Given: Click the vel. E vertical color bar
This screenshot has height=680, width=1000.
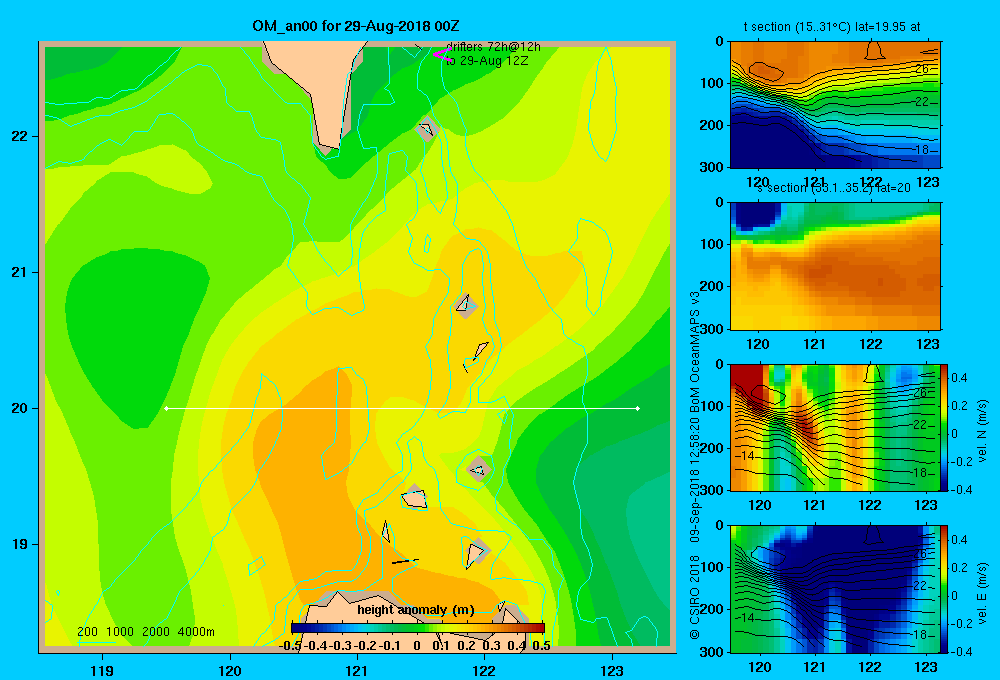Looking at the screenshot, I should pos(945,589).
